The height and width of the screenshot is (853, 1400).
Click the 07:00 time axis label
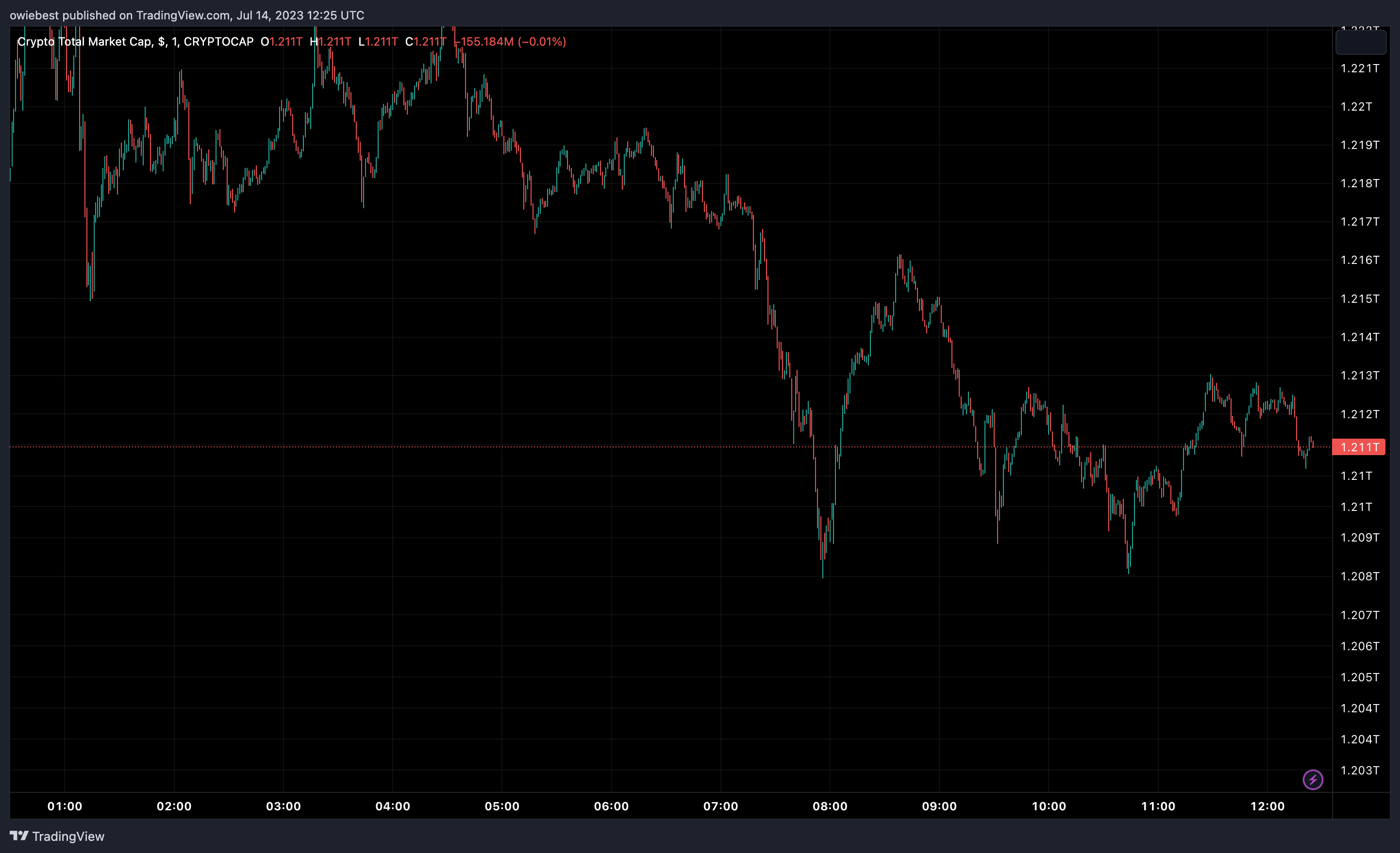[720, 806]
